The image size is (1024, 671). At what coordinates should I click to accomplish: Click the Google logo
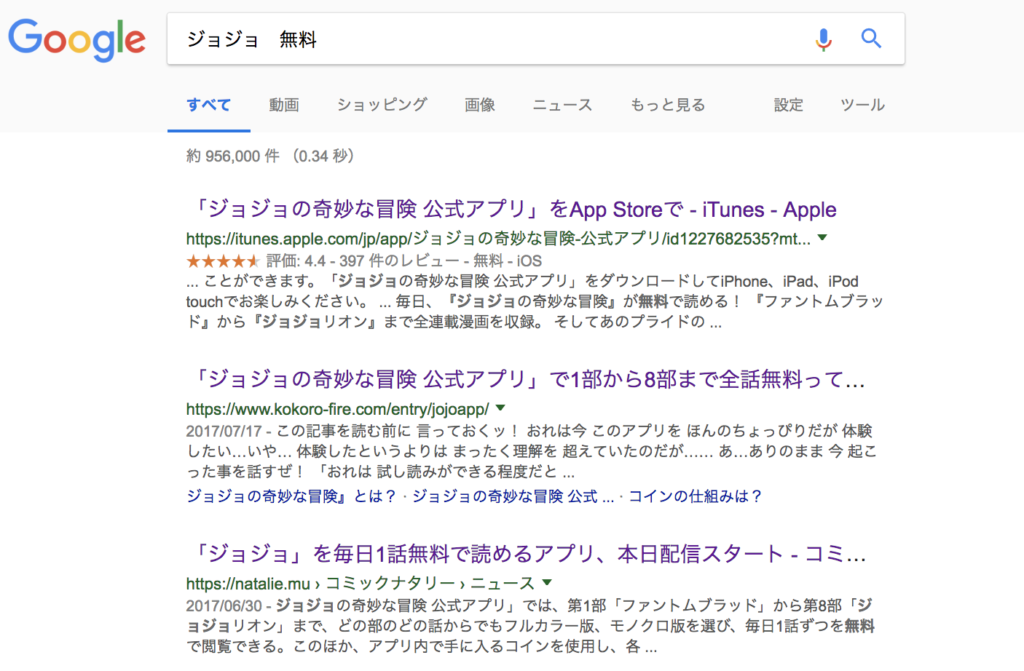(x=77, y=39)
